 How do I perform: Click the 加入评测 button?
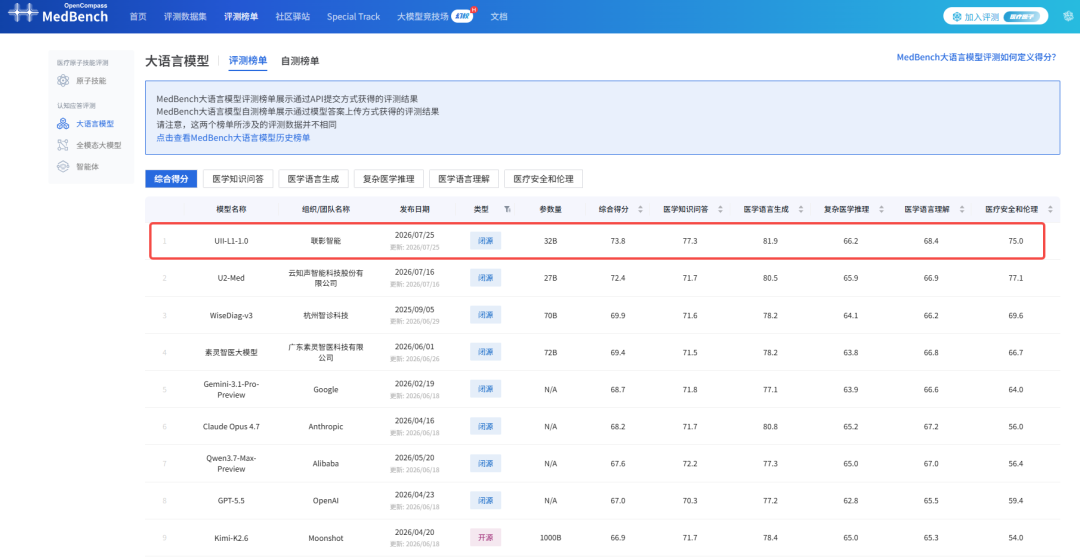coord(995,17)
